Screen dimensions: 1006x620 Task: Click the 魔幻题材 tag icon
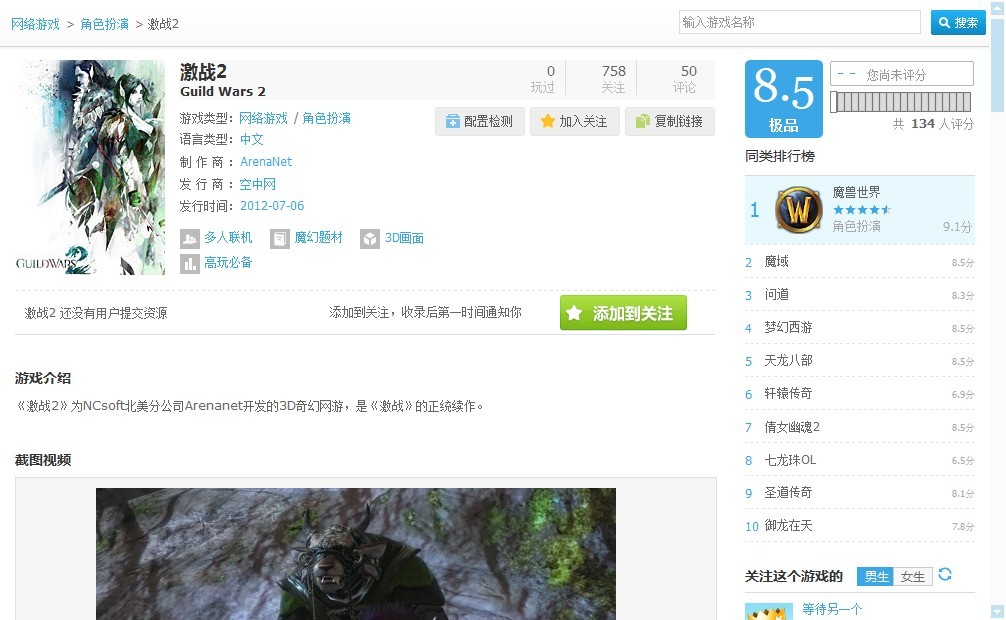[x=280, y=239]
